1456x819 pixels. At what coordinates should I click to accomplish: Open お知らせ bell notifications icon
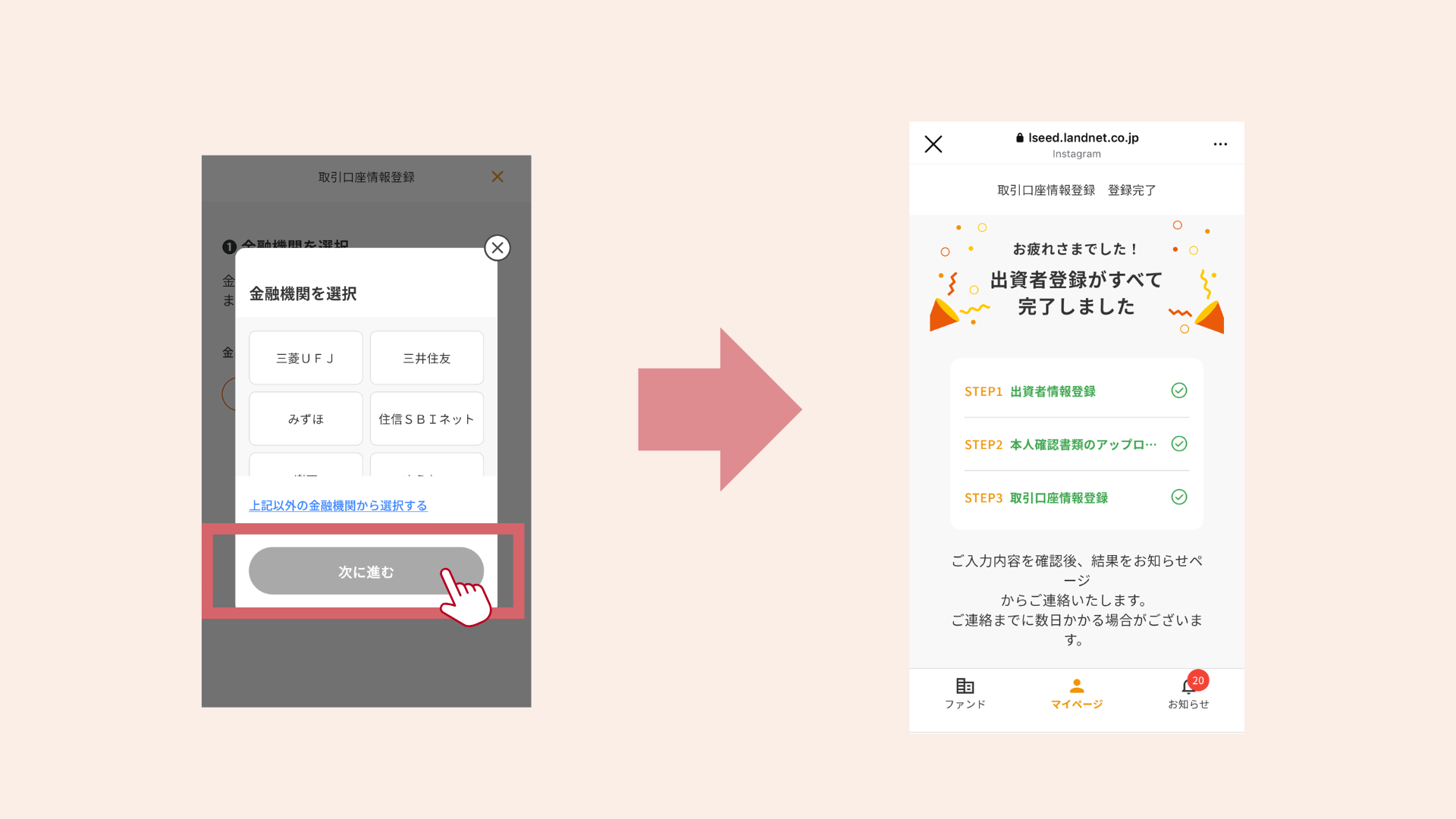click(x=1187, y=688)
